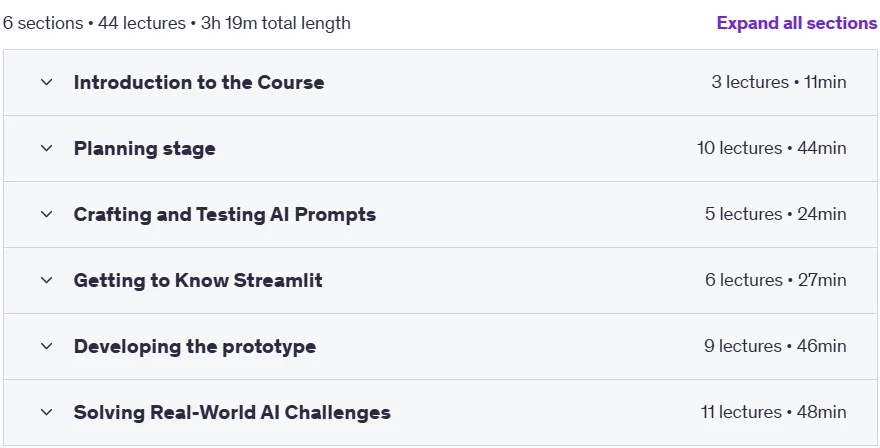Click chevron beside Solving Real-World AI Challenges
880x448 pixels.
tap(47, 412)
